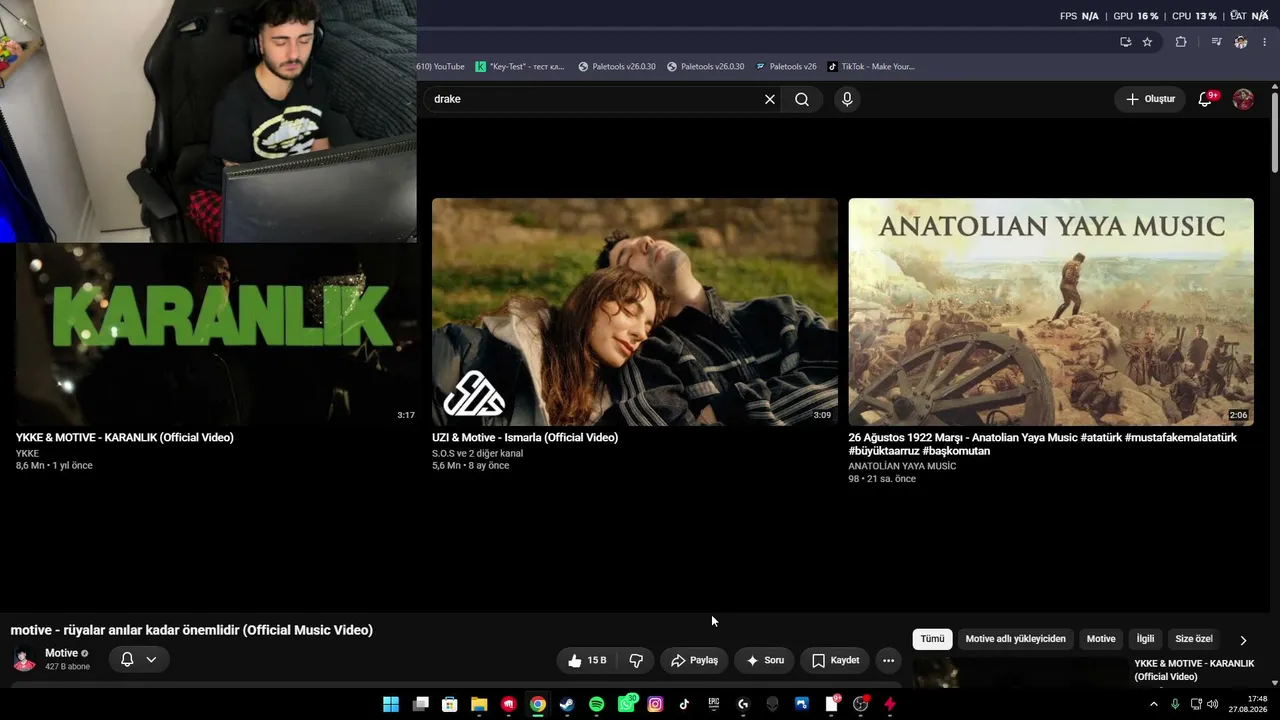The image size is (1280, 720).
Task: Go to the YKKE channel below KARANLIK
Action: [x=27, y=454]
